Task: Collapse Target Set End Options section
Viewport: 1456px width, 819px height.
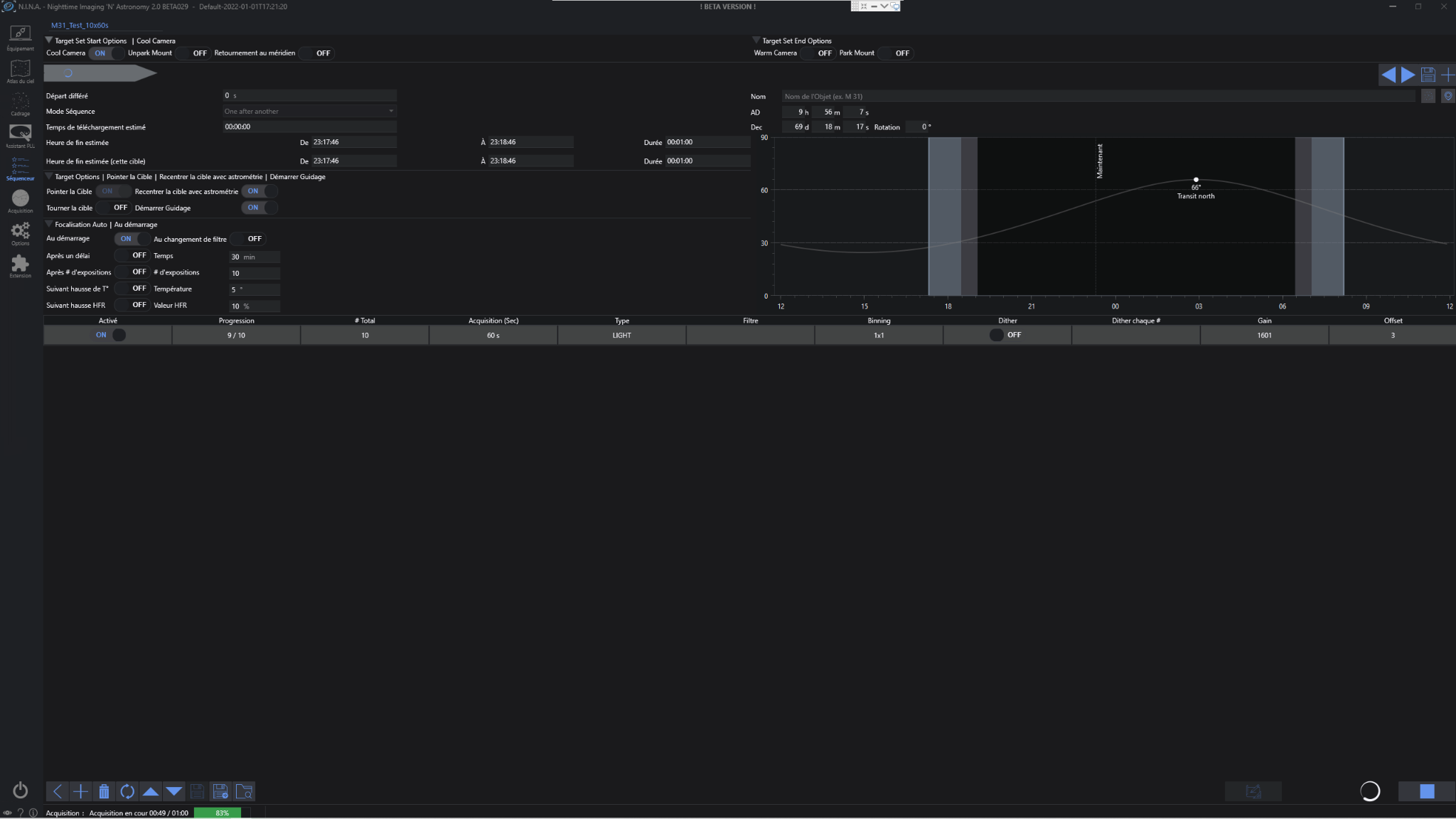Action: tap(756, 41)
